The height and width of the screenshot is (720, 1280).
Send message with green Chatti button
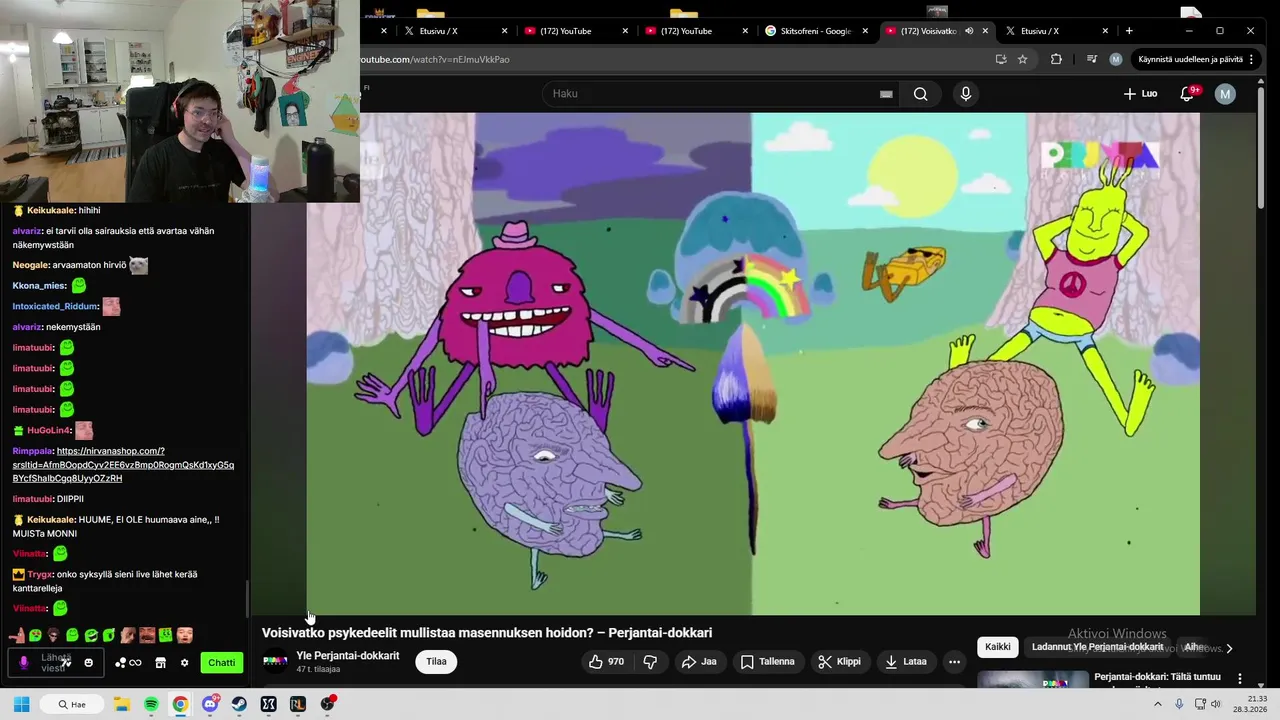click(x=221, y=663)
